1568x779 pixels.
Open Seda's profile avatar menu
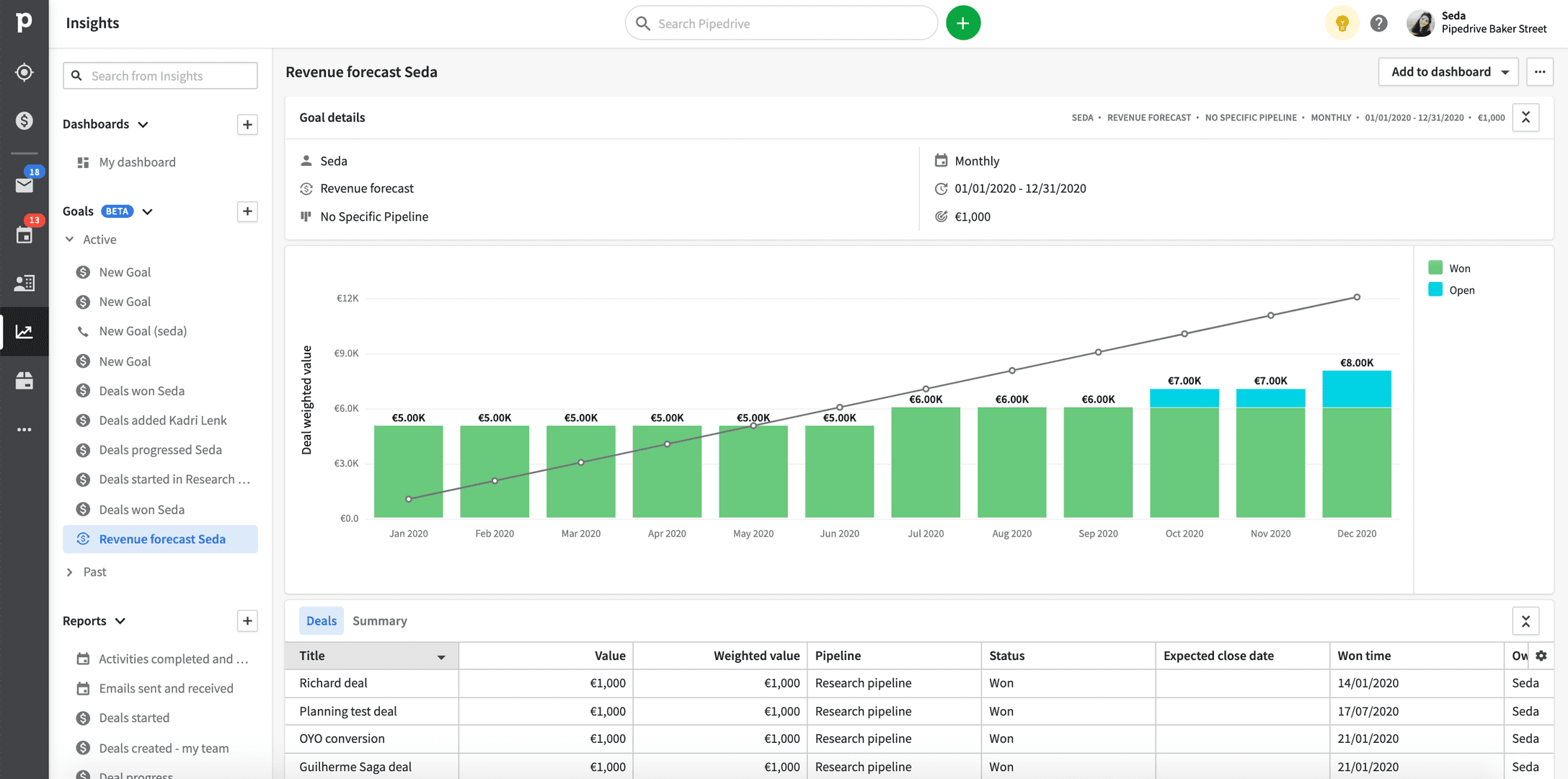pyautogui.click(x=1420, y=23)
